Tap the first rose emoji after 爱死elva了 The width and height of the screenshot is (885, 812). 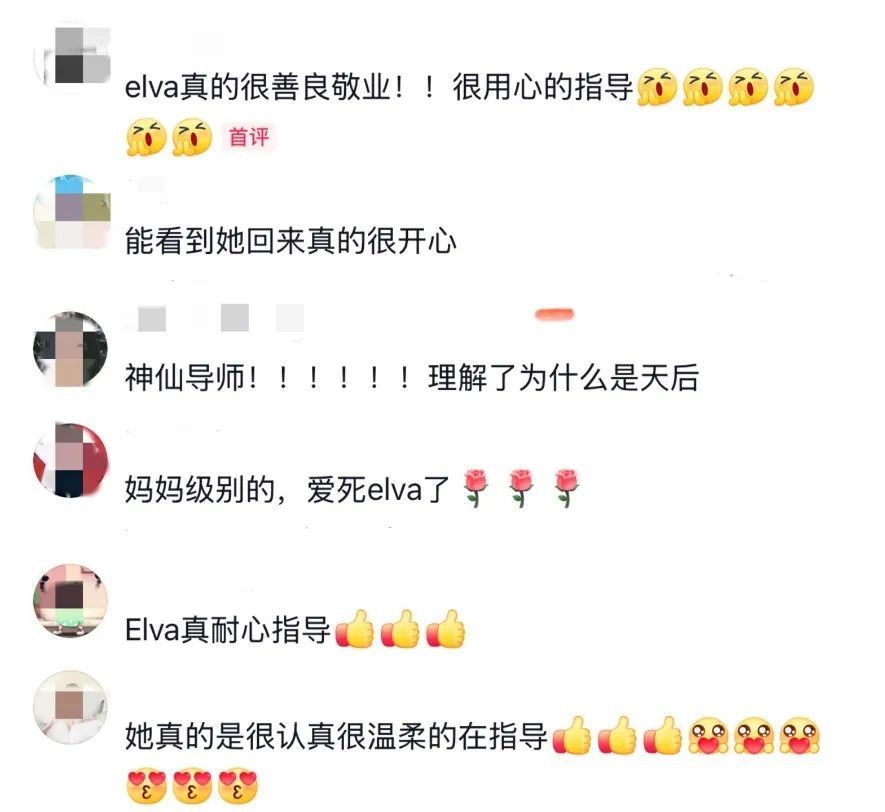476,488
